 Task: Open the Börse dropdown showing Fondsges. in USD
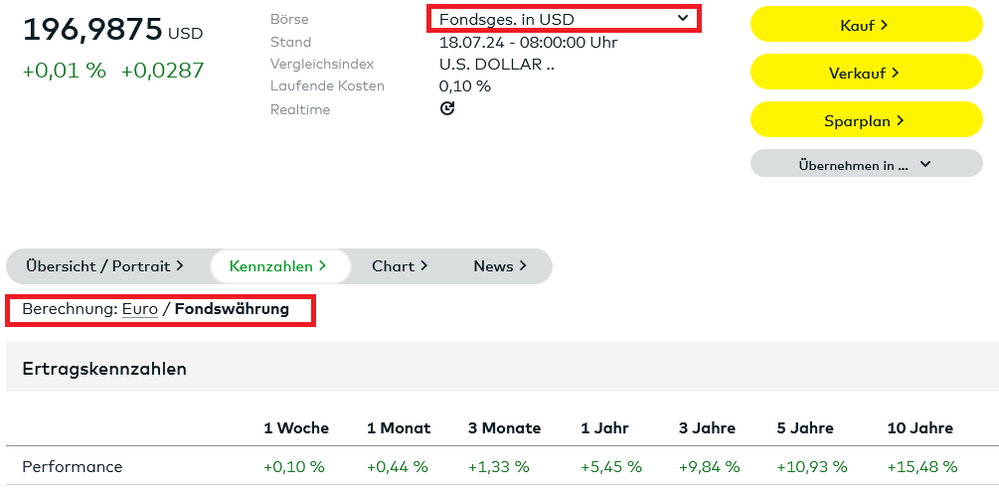click(x=564, y=19)
